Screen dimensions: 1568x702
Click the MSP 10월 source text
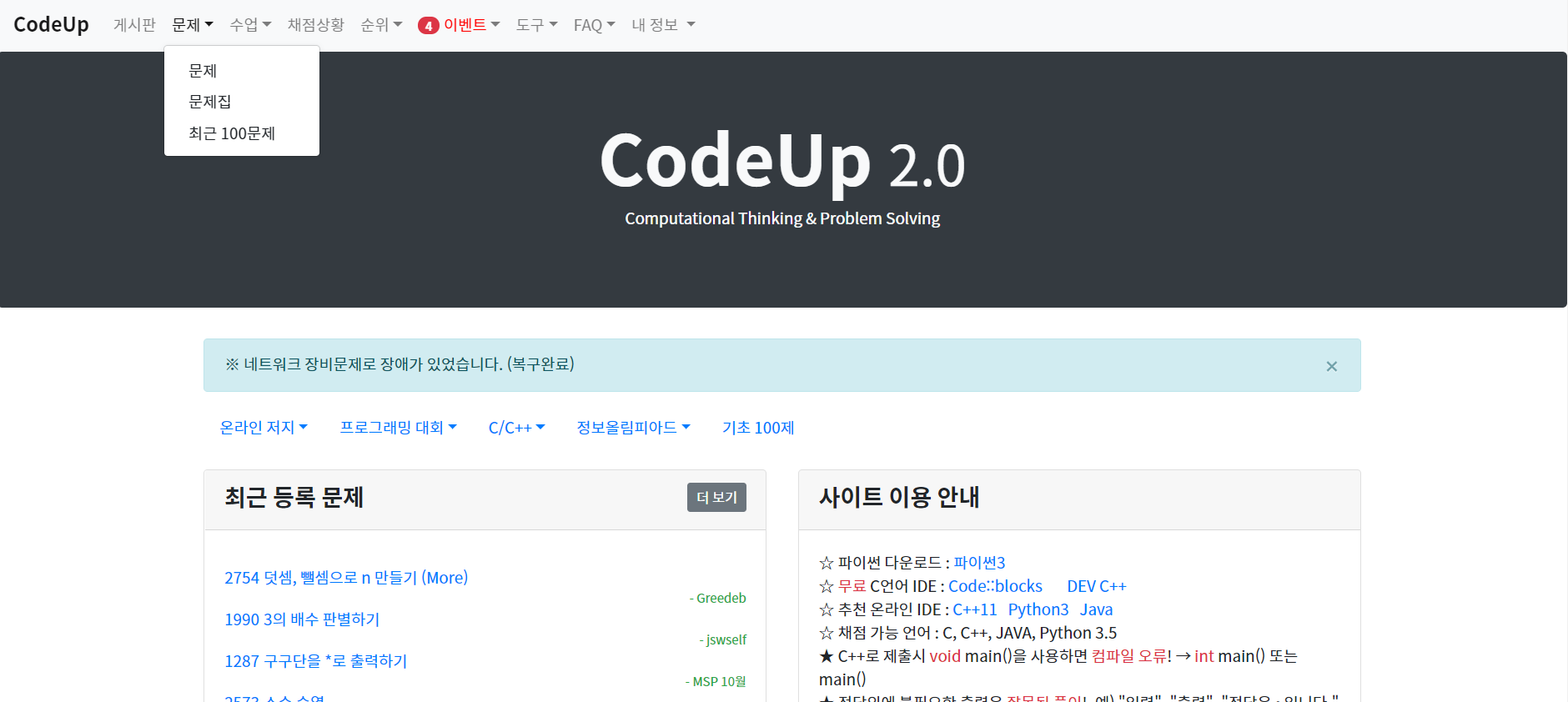click(716, 682)
